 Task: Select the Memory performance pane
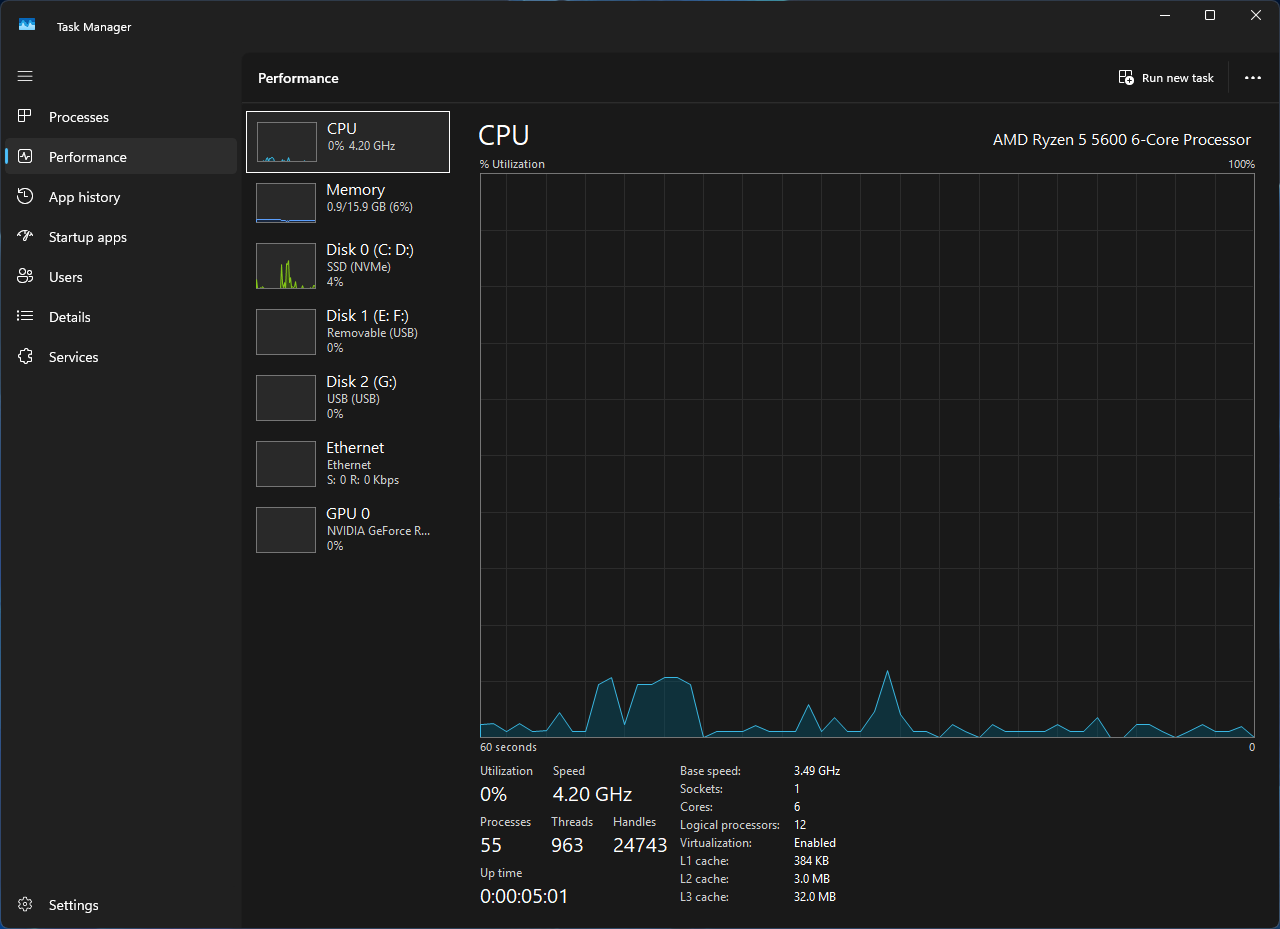point(347,202)
